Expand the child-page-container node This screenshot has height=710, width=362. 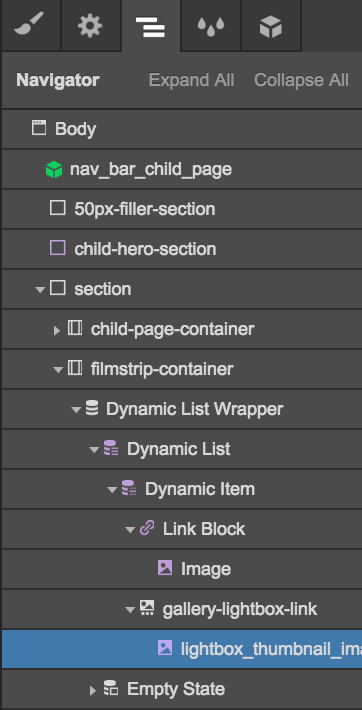[x=57, y=330]
